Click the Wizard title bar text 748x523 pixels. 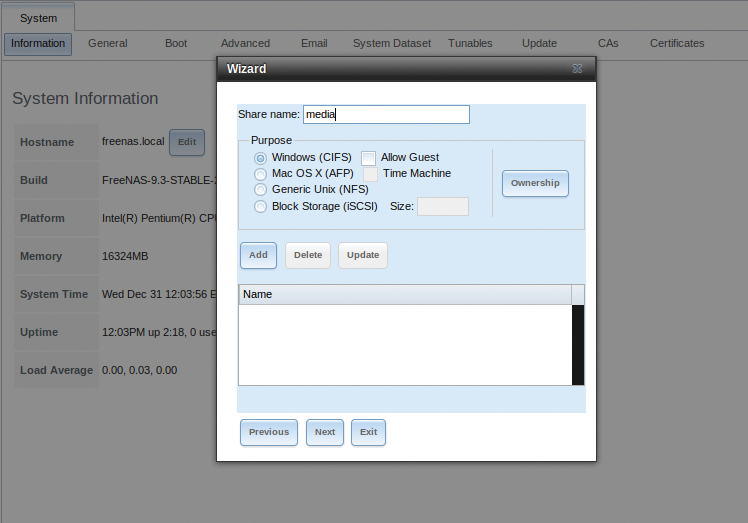(247, 69)
